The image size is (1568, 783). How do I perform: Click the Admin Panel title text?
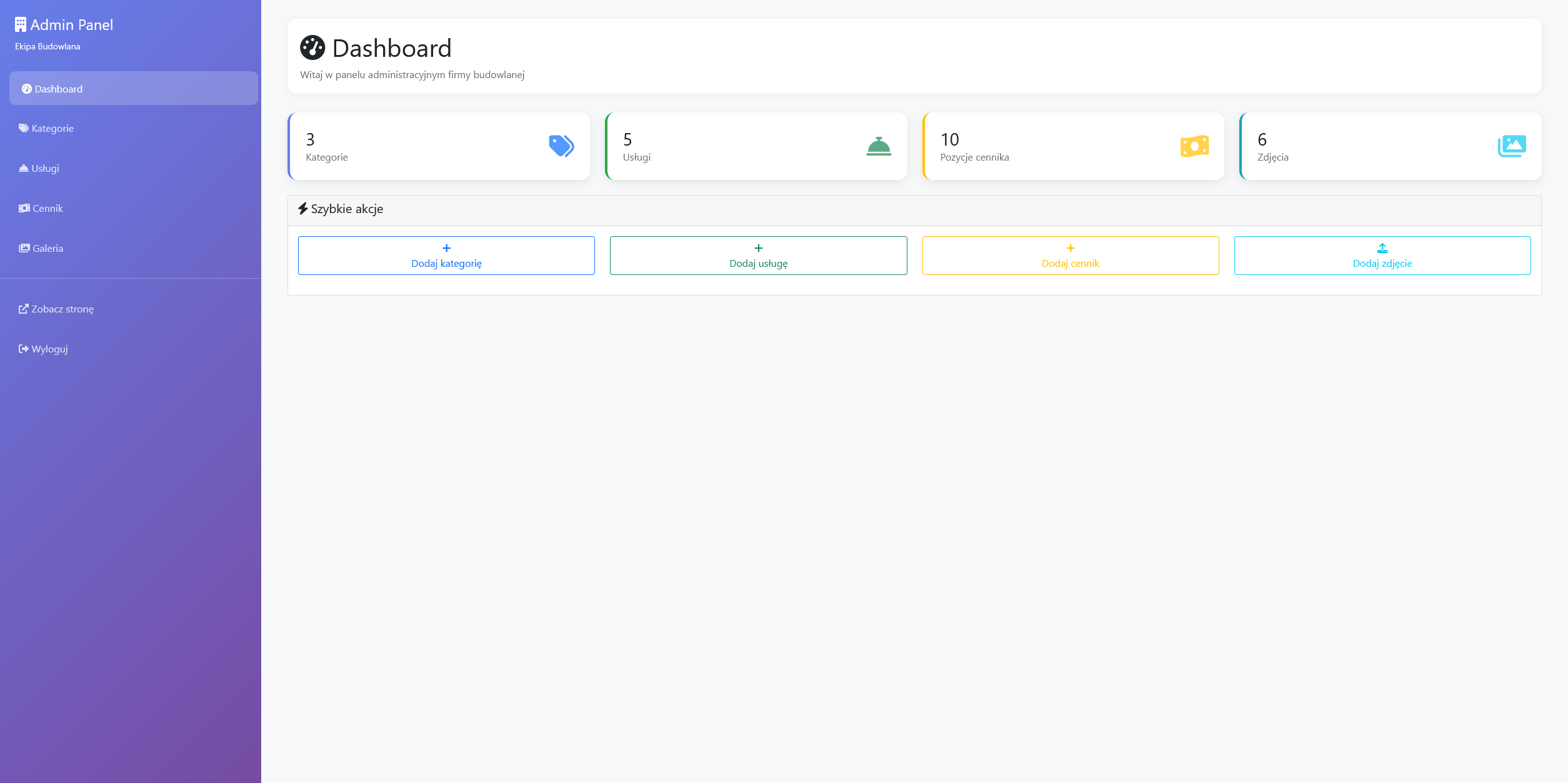click(72, 25)
